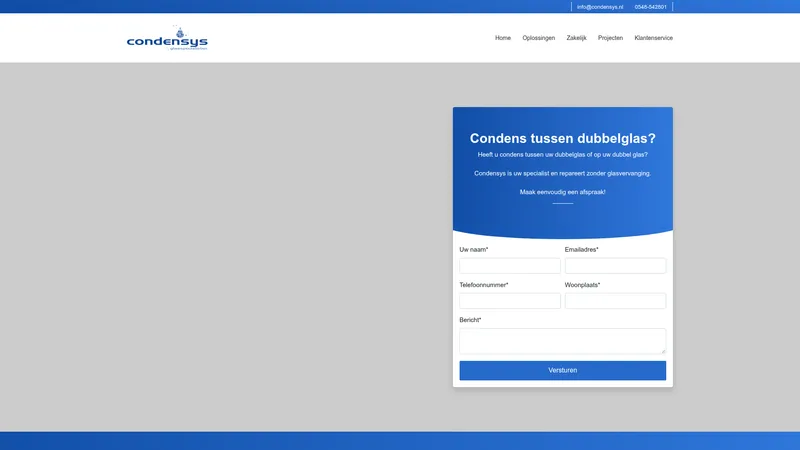
Task: Focus the Telefoonnummer input field
Action: (x=510, y=301)
